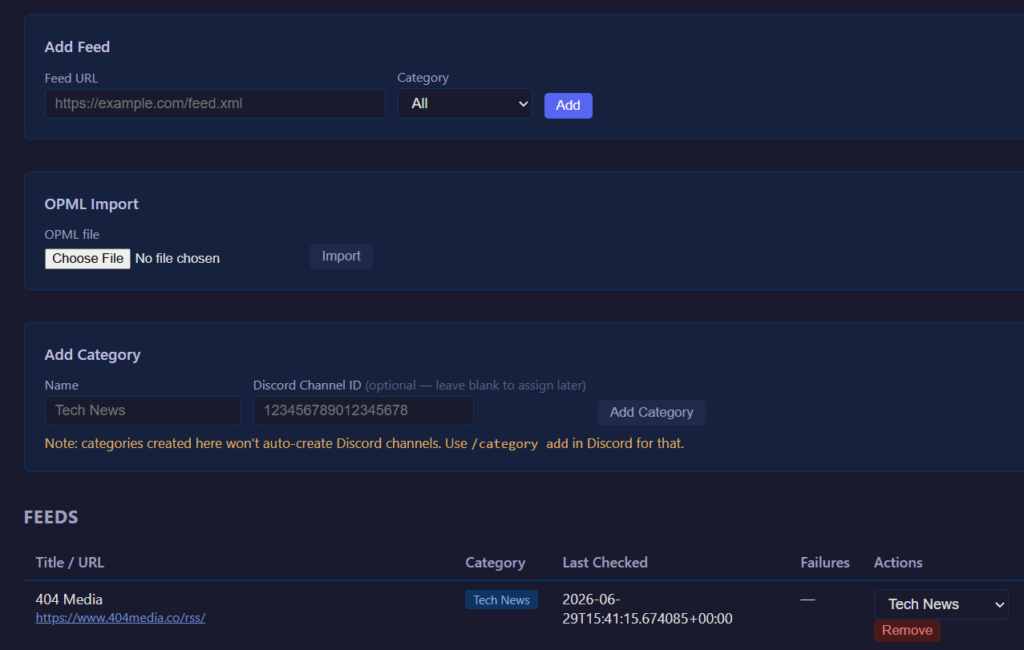Click the Failures column header
1024x650 pixels.
825,562
